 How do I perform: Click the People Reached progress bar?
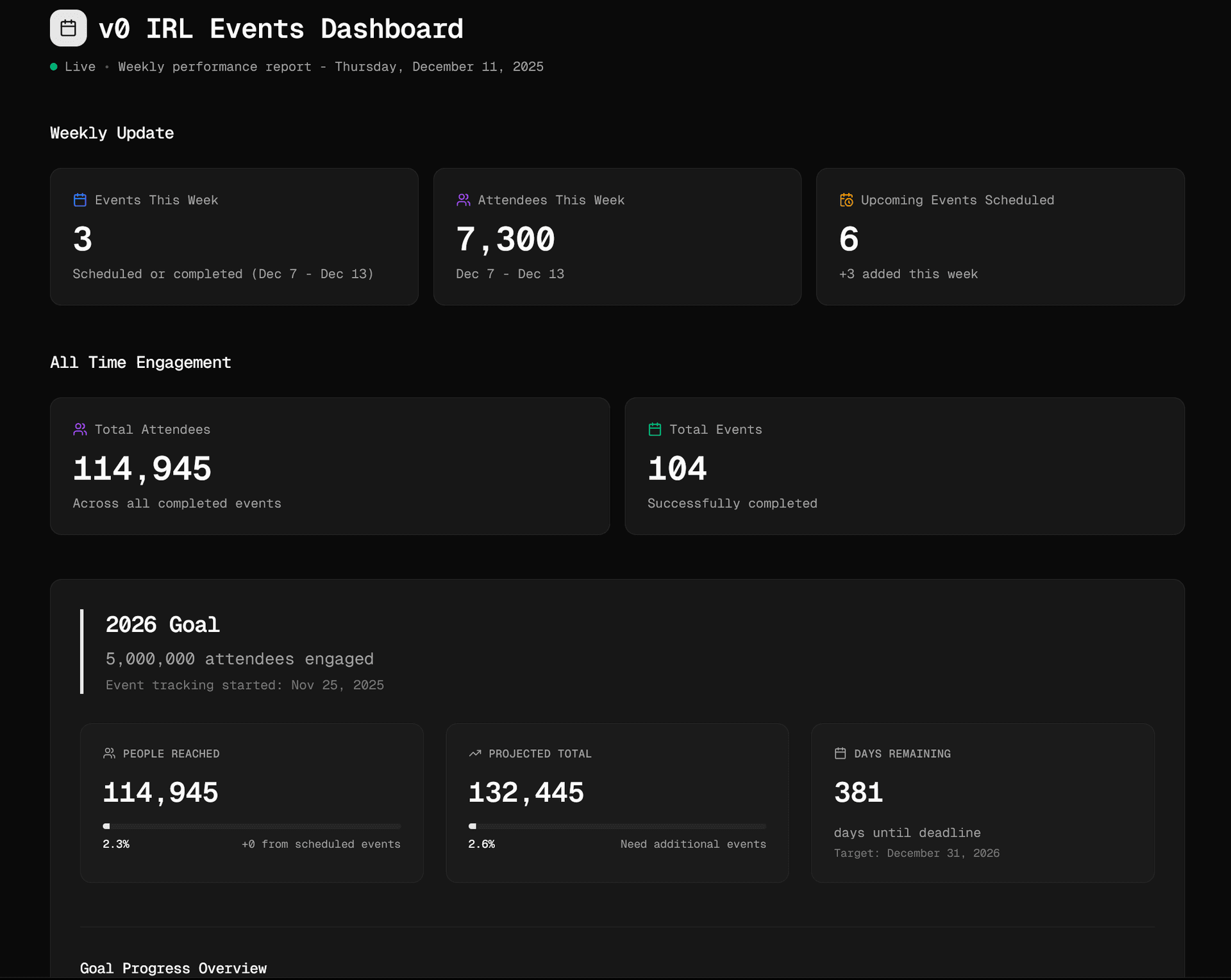pyautogui.click(x=251, y=826)
